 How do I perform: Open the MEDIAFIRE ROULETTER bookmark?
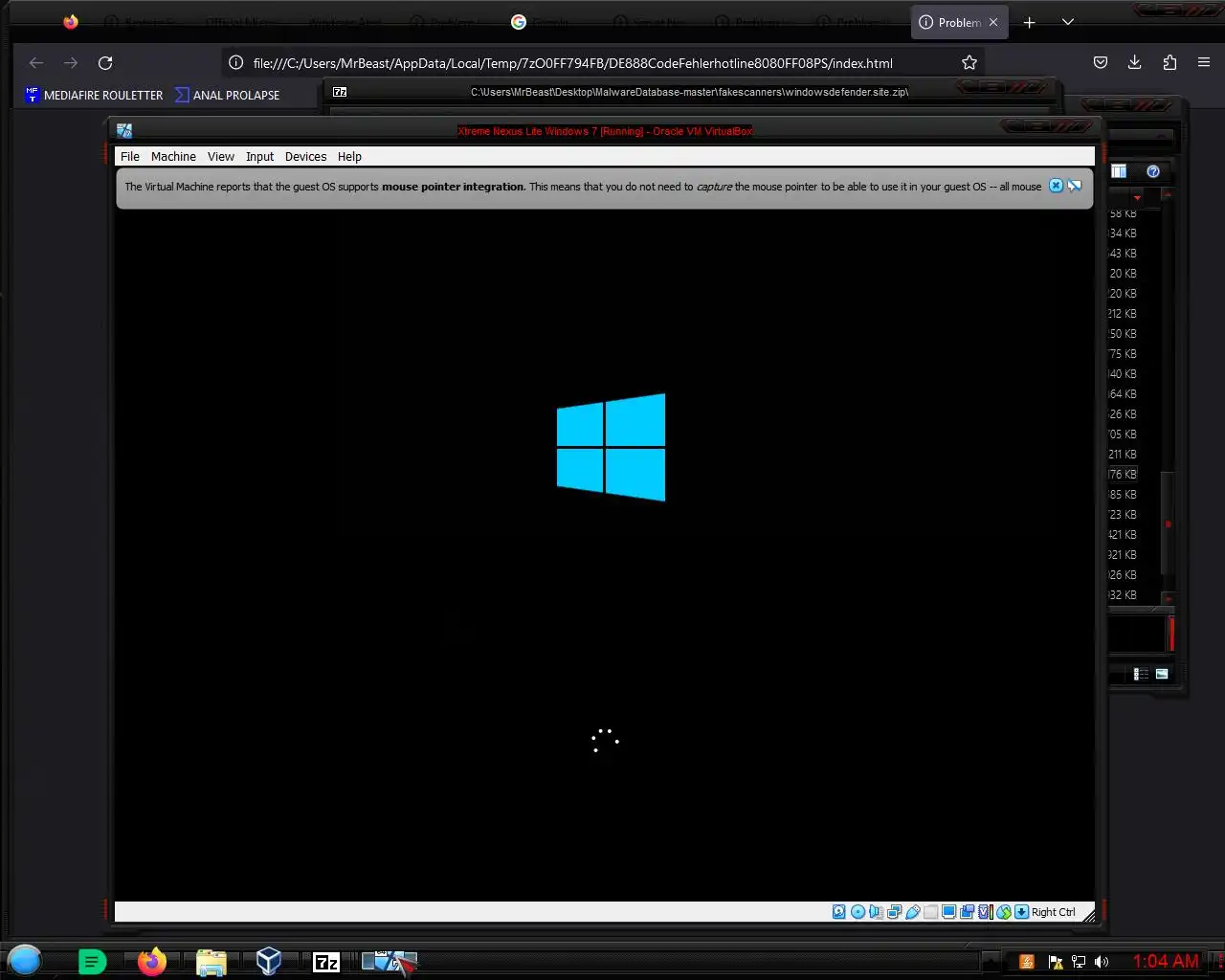tap(94, 95)
